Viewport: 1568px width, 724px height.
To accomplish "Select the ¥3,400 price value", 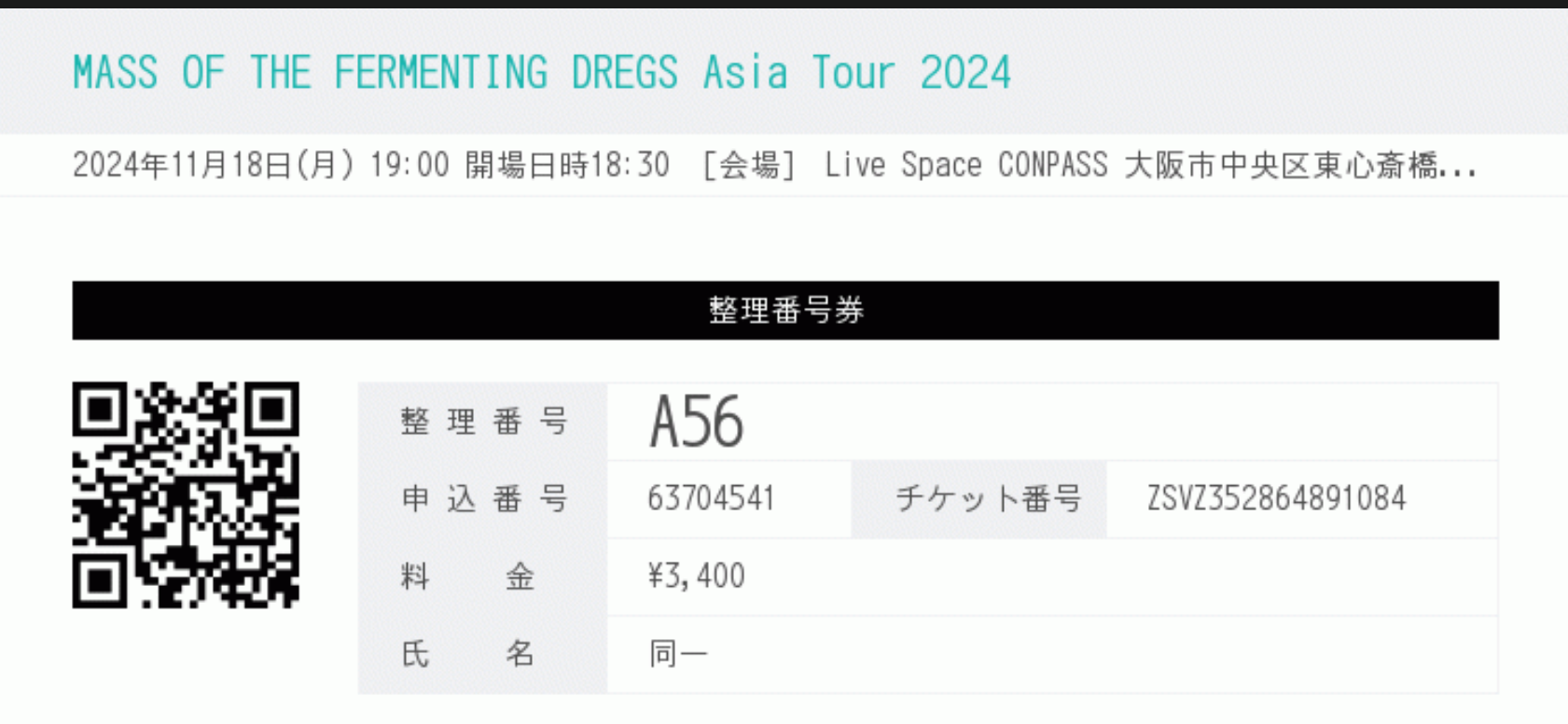I will (x=696, y=577).
